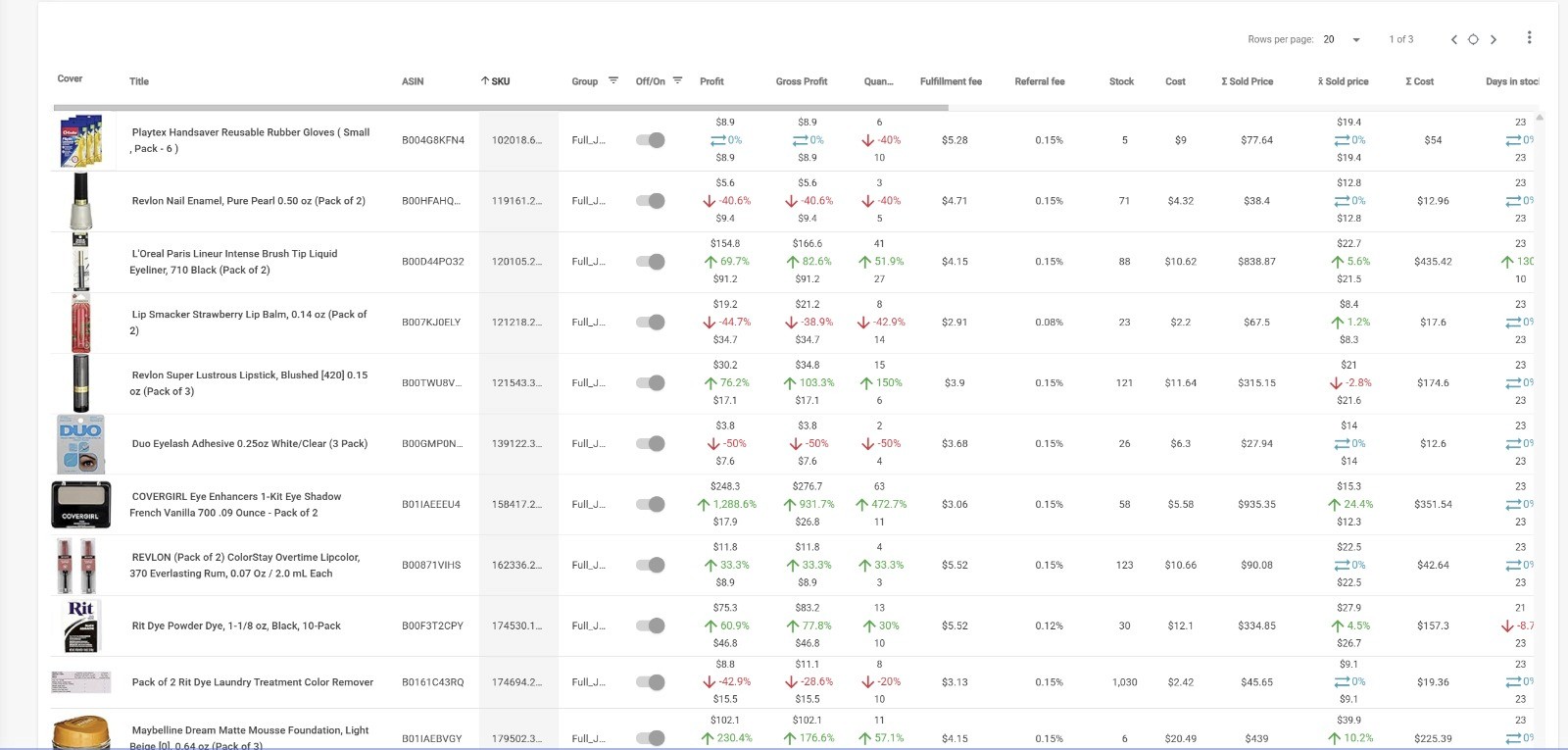Click ASIN B01IAEEEU4
Screen dimensions: 1568x750
click(x=431, y=505)
